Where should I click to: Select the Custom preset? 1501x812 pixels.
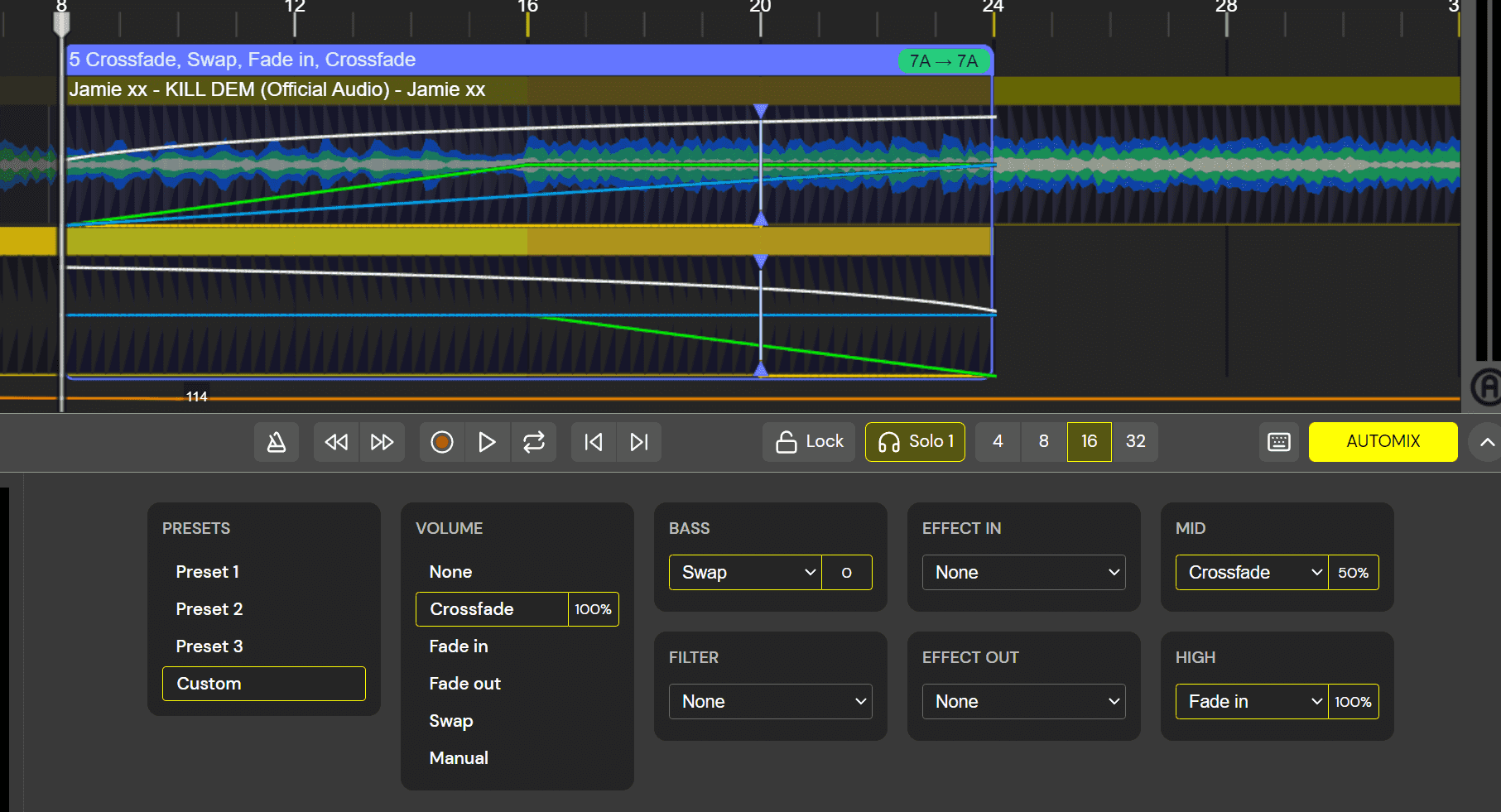pyautogui.click(x=264, y=684)
